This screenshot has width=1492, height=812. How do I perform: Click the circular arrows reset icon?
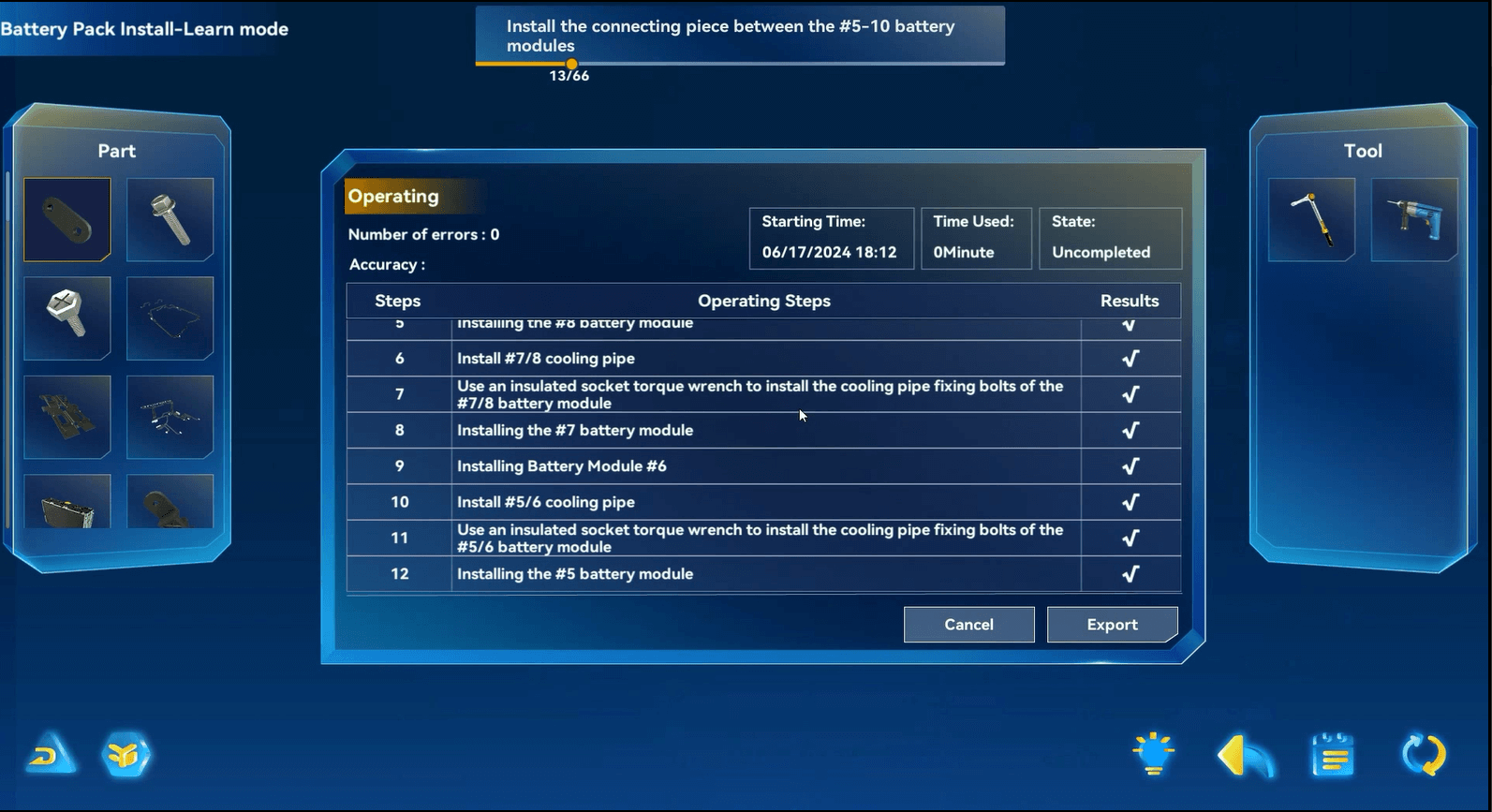[1424, 755]
